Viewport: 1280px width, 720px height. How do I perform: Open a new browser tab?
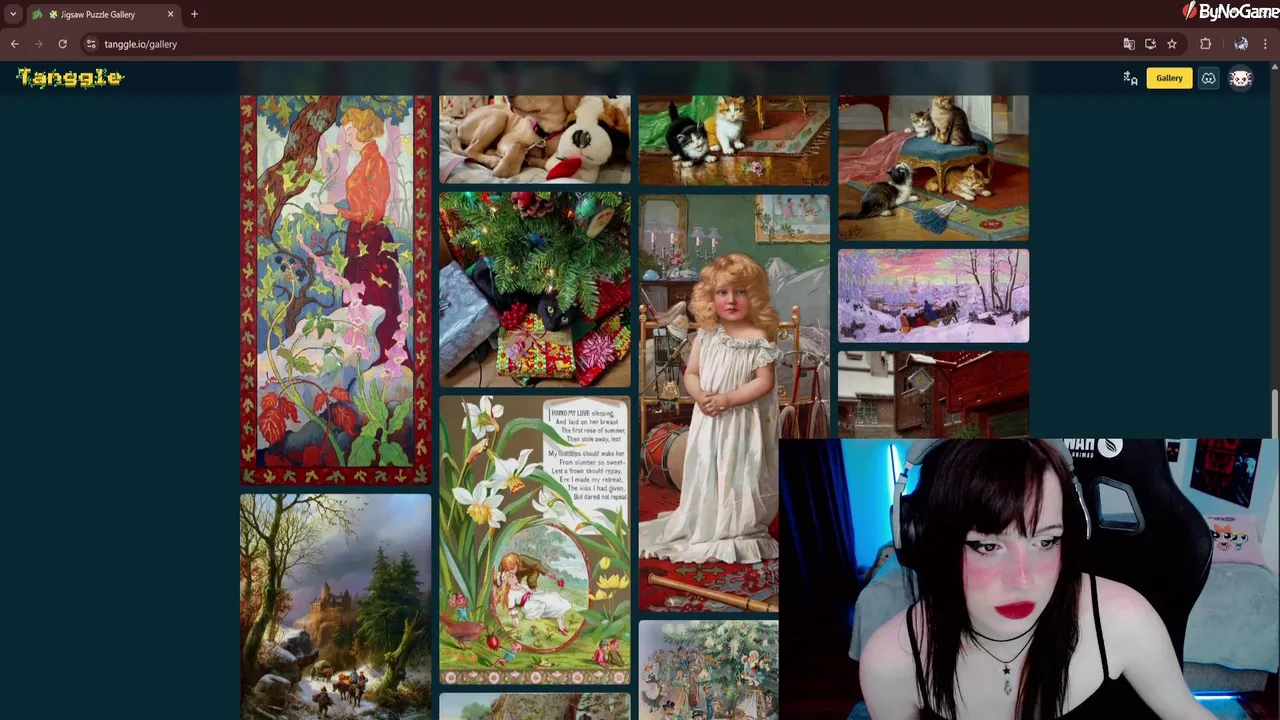pyautogui.click(x=194, y=14)
